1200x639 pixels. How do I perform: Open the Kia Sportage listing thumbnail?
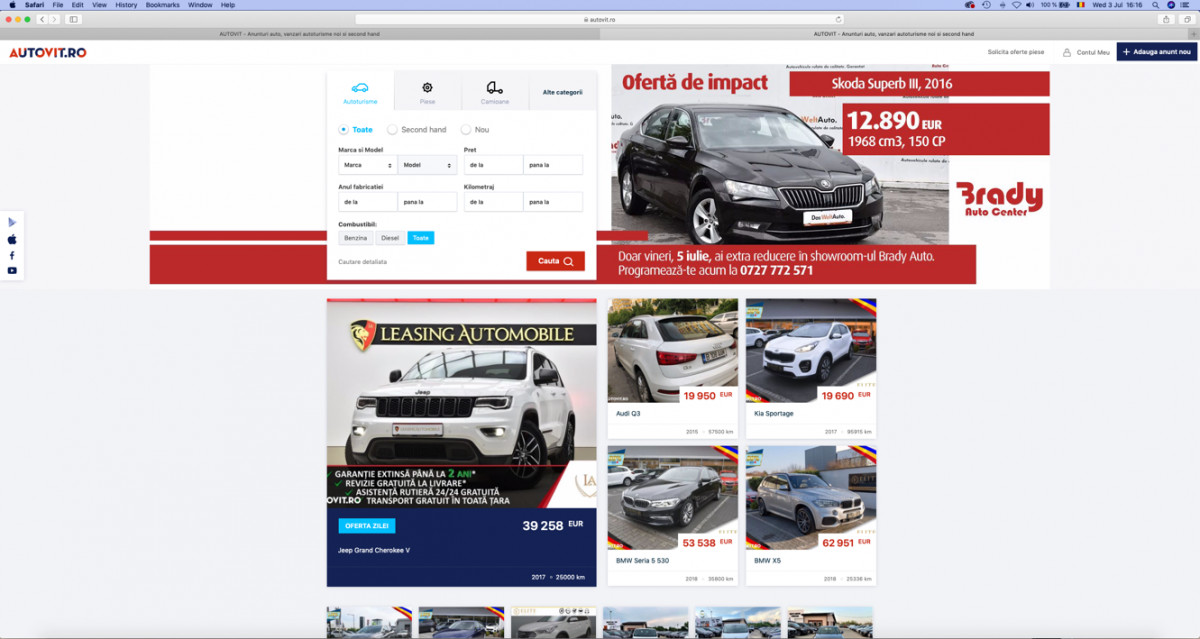click(x=810, y=350)
